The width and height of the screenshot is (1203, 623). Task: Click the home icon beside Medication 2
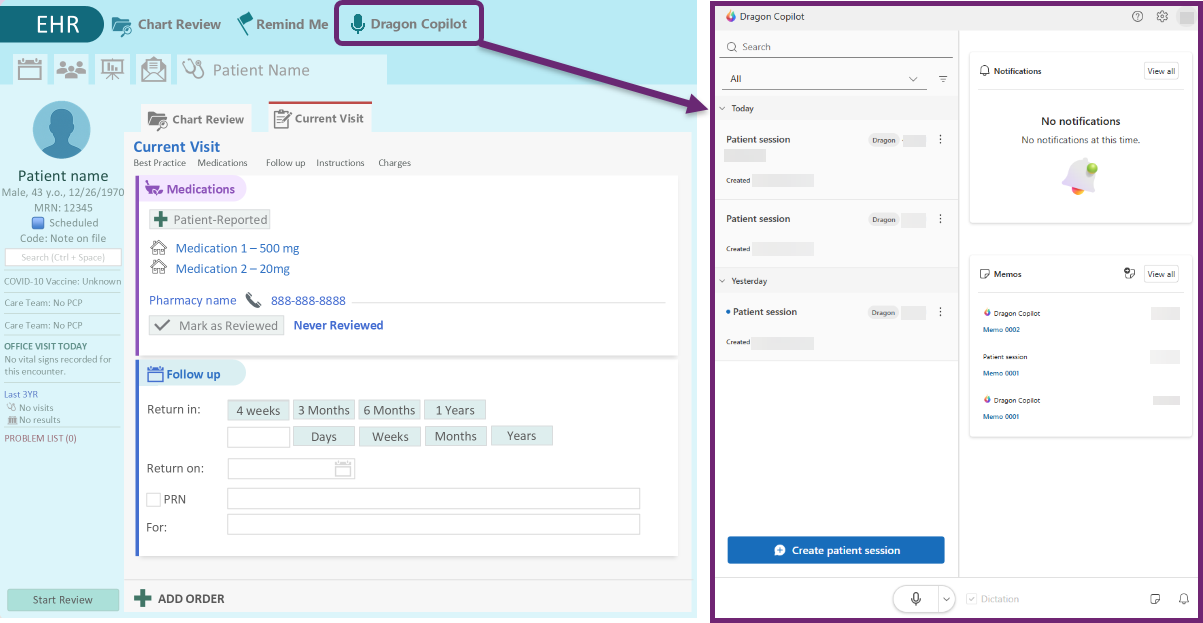[x=158, y=268]
